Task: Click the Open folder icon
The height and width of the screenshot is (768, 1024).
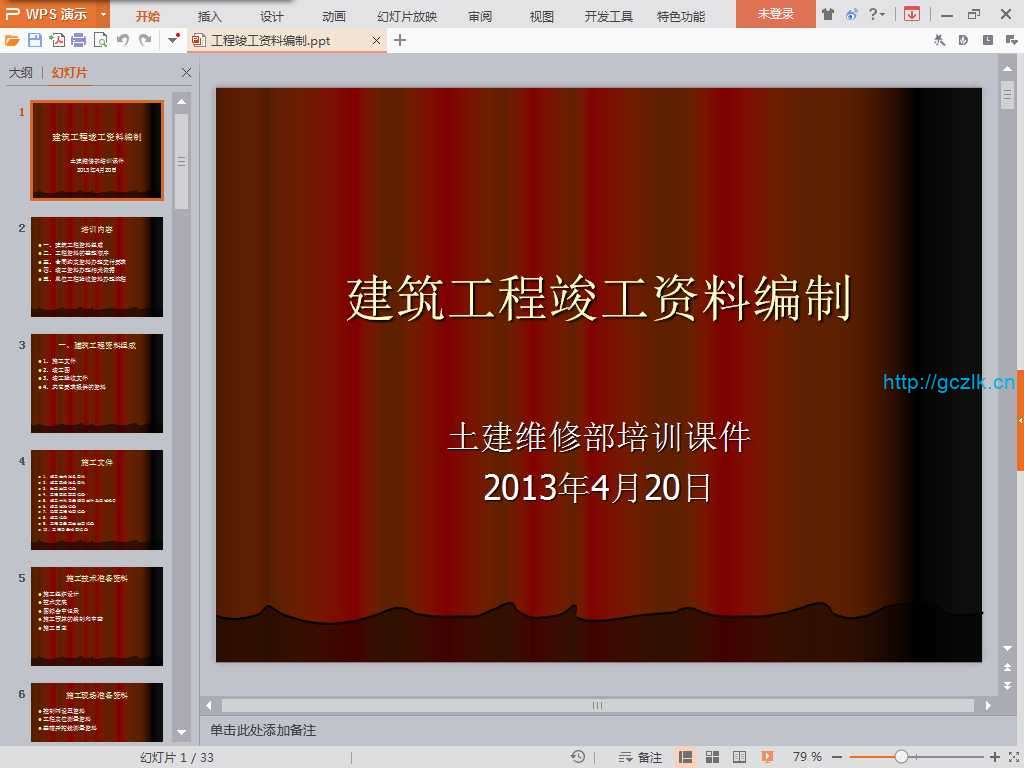Action: click(x=12, y=40)
